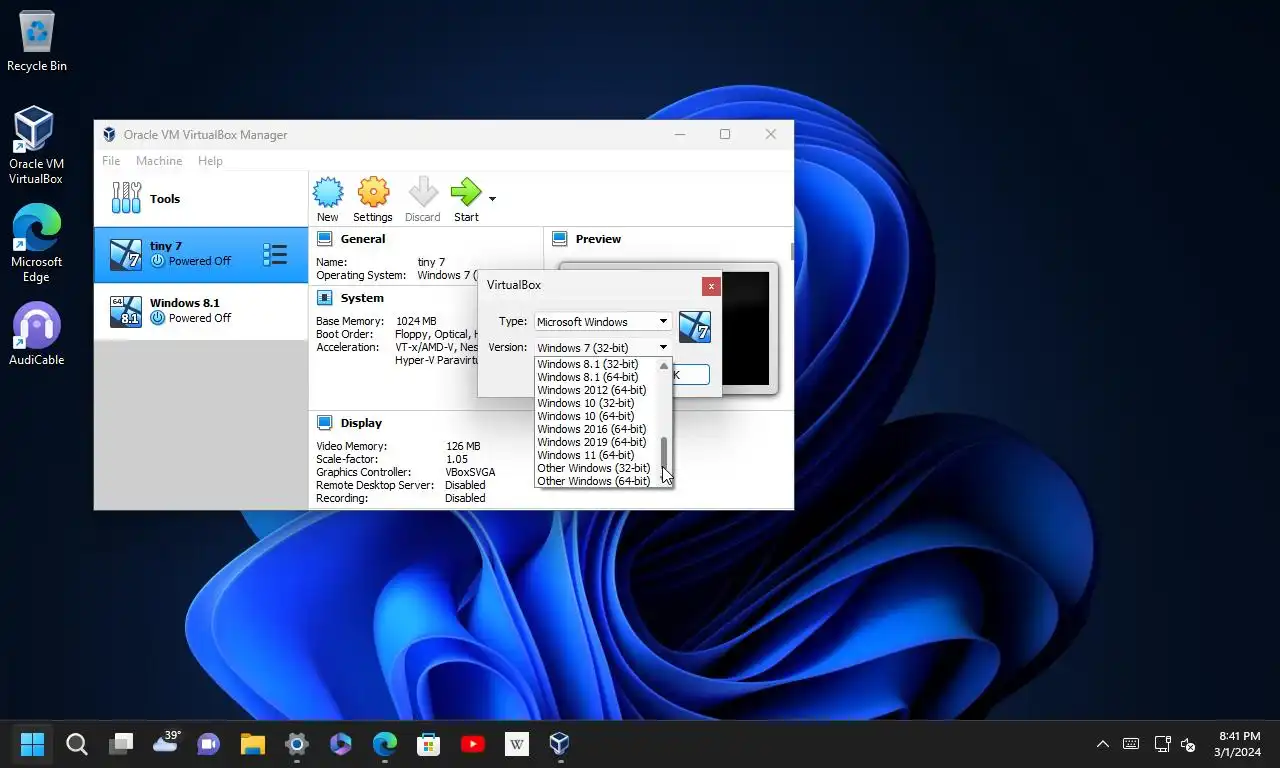1280x768 pixels.
Task: Click the Discard toolbar icon
Action: click(x=423, y=192)
